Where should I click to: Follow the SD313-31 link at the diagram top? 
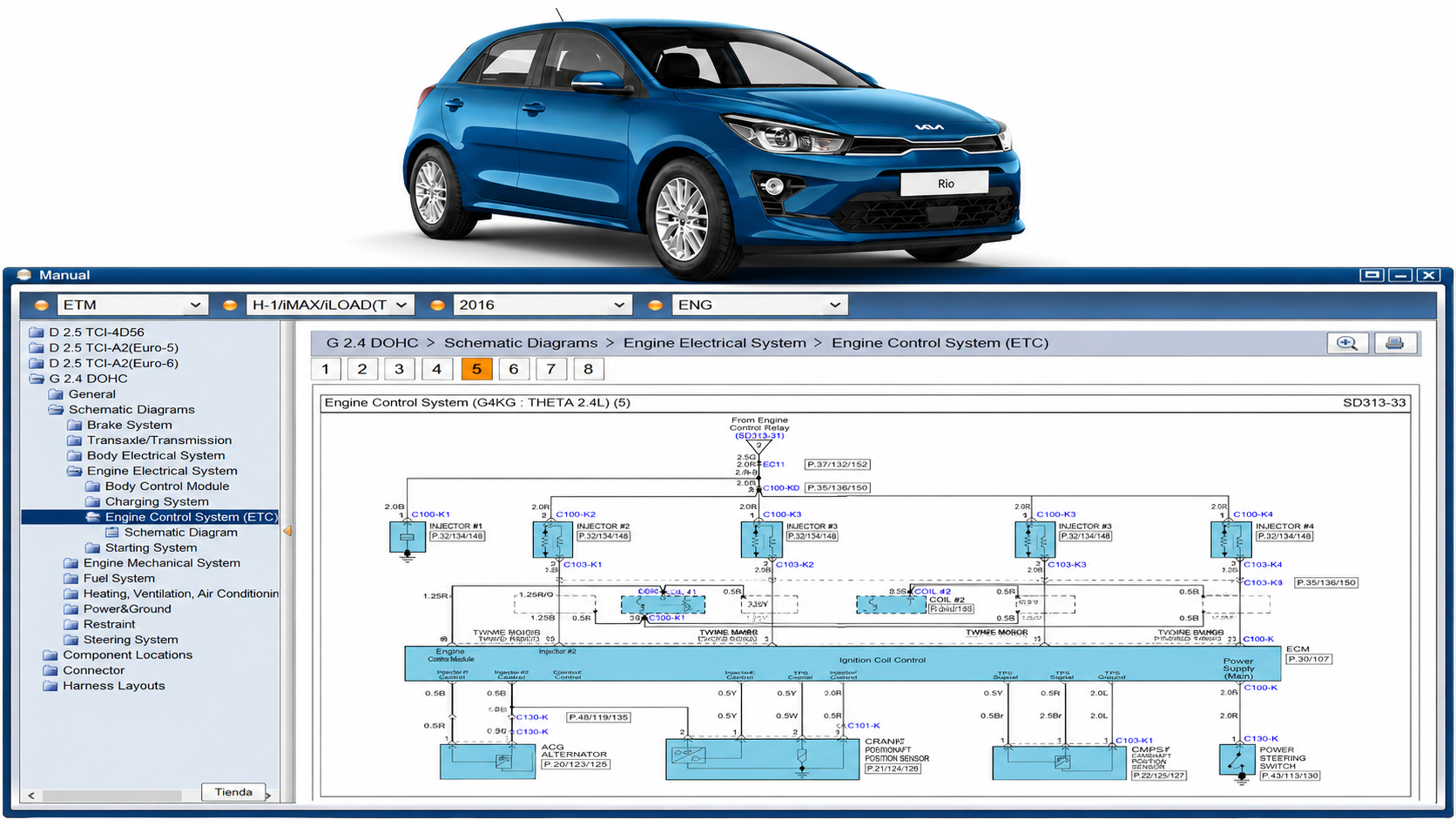pyautogui.click(x=759, y=436)
